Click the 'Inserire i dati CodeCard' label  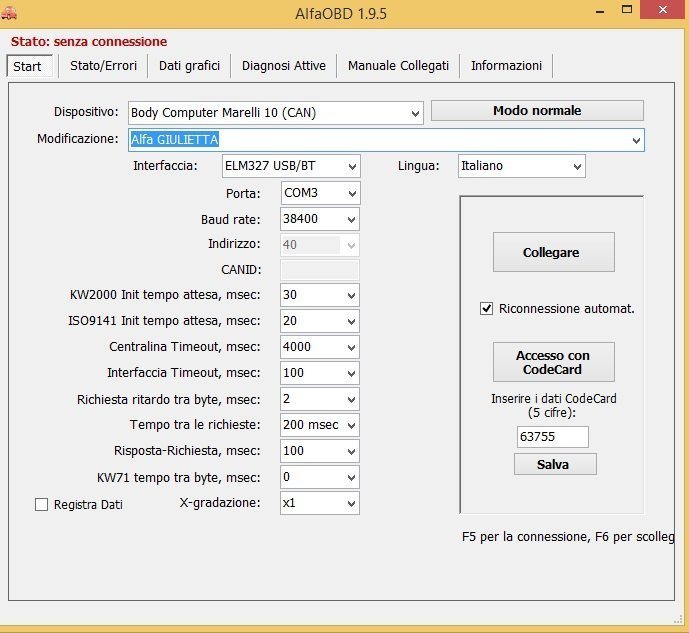tap(553, 405)
